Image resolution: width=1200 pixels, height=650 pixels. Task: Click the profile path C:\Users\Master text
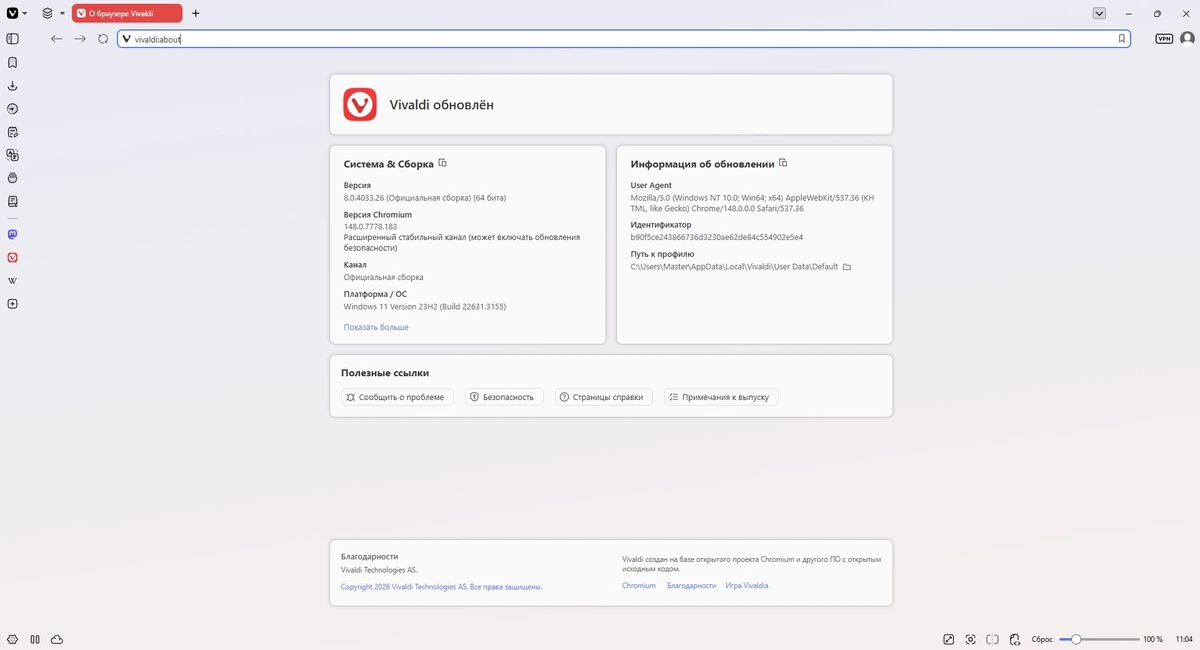pyautogui.click(x=734, y=267)
